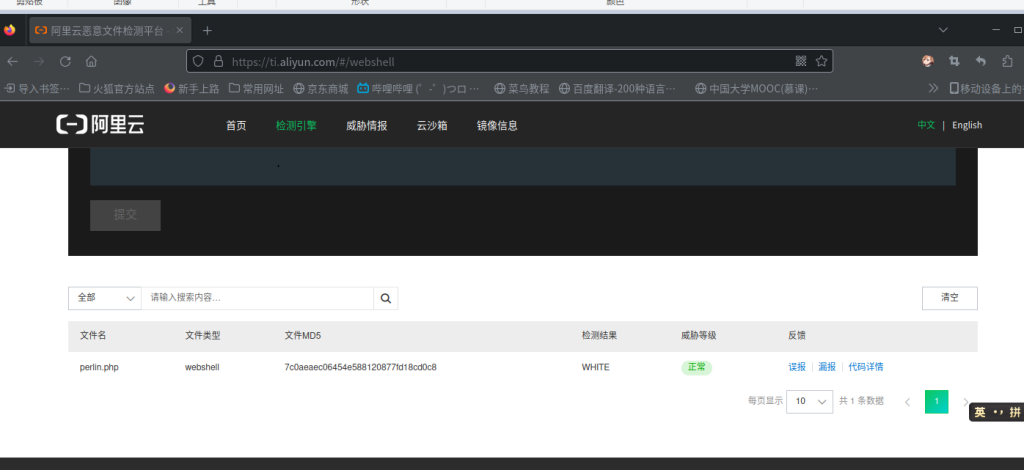Click the site security padlock icon
The height and width of the screenshot is (470, 1024).
(219, 61)
